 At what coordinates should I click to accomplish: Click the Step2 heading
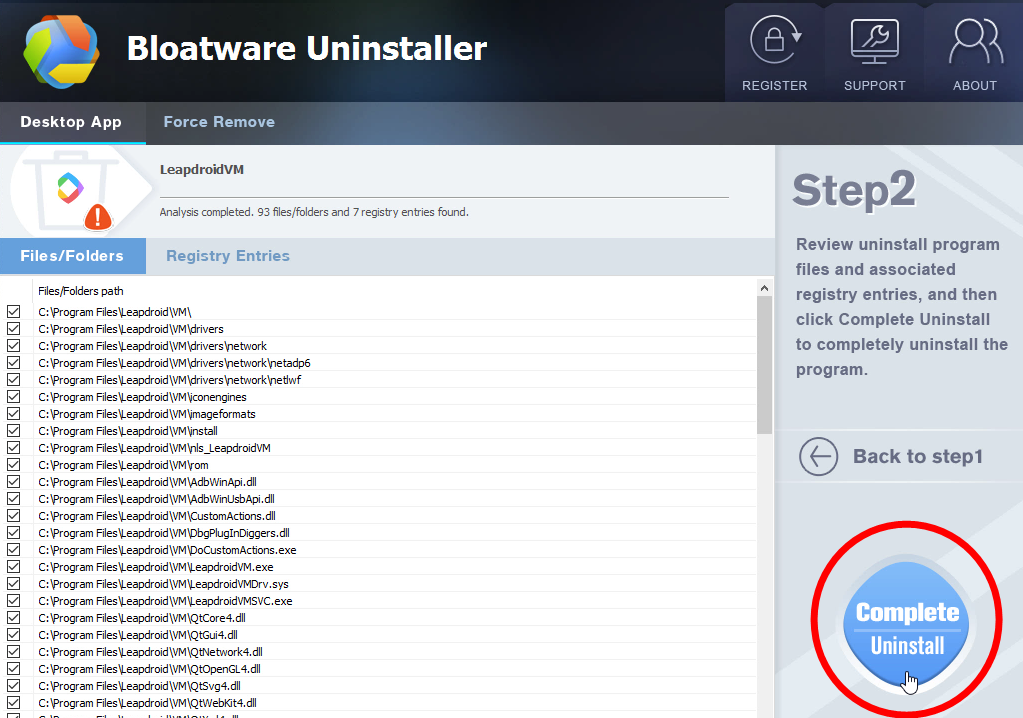(x=854, y=190)
